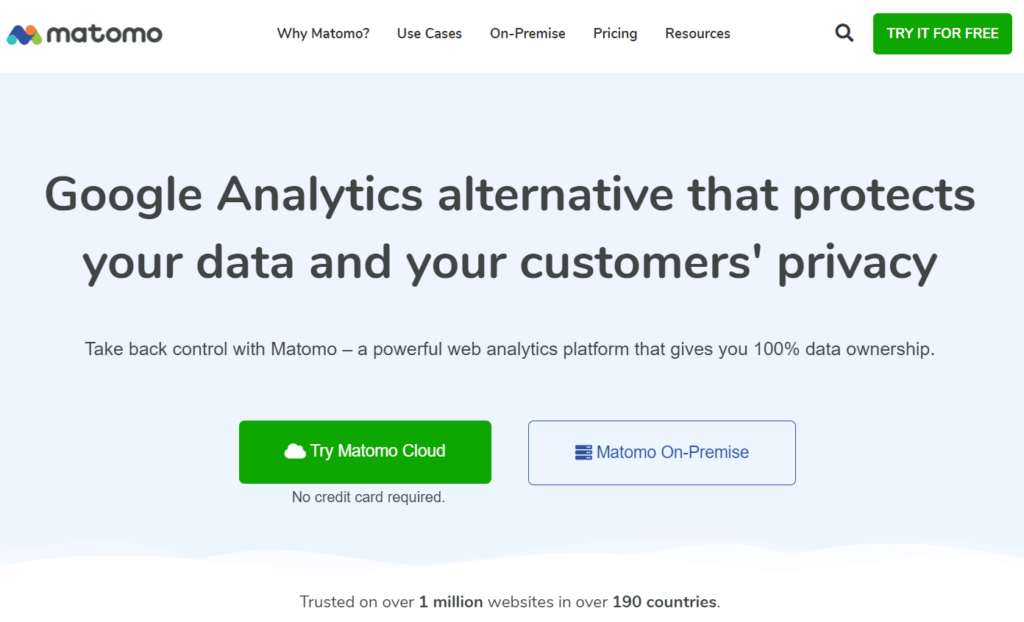Select the Matomo On-Premise outlined button label
The width and height of the screenshot is (1024, 622).
pyautogui.click(x=672, y=452)
